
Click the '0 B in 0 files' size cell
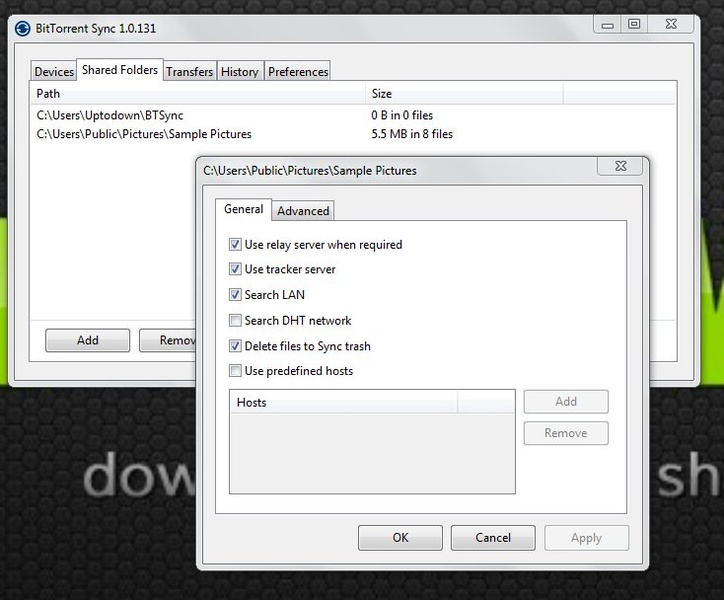pyautogui.click(x=402, y=115)
